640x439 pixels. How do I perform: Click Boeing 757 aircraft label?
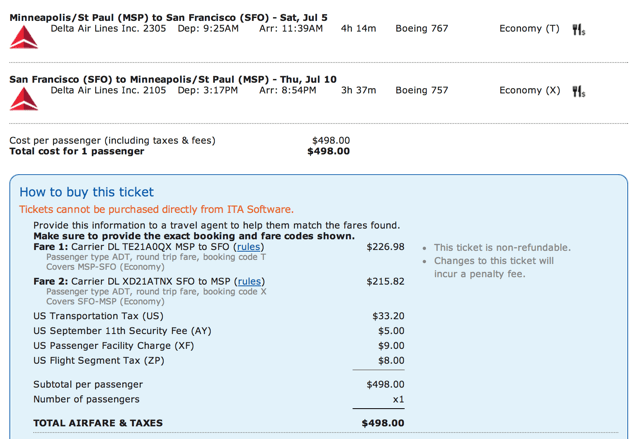[x=422, y=90]
